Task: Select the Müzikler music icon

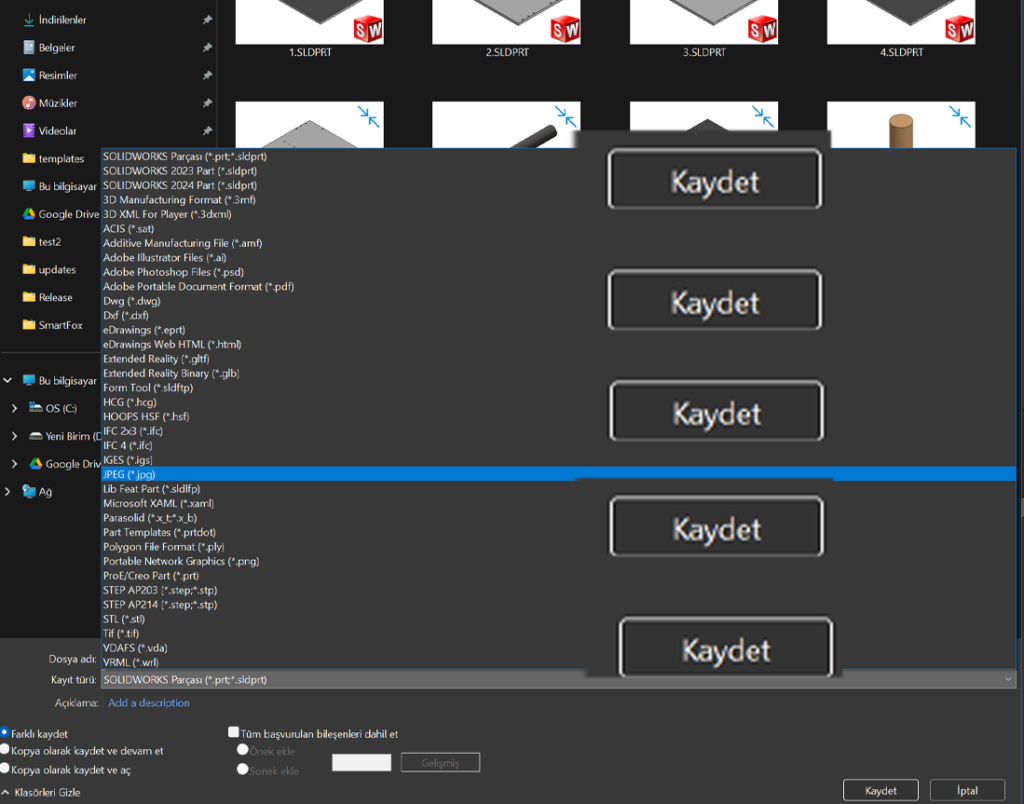Action: coord(28,103)
